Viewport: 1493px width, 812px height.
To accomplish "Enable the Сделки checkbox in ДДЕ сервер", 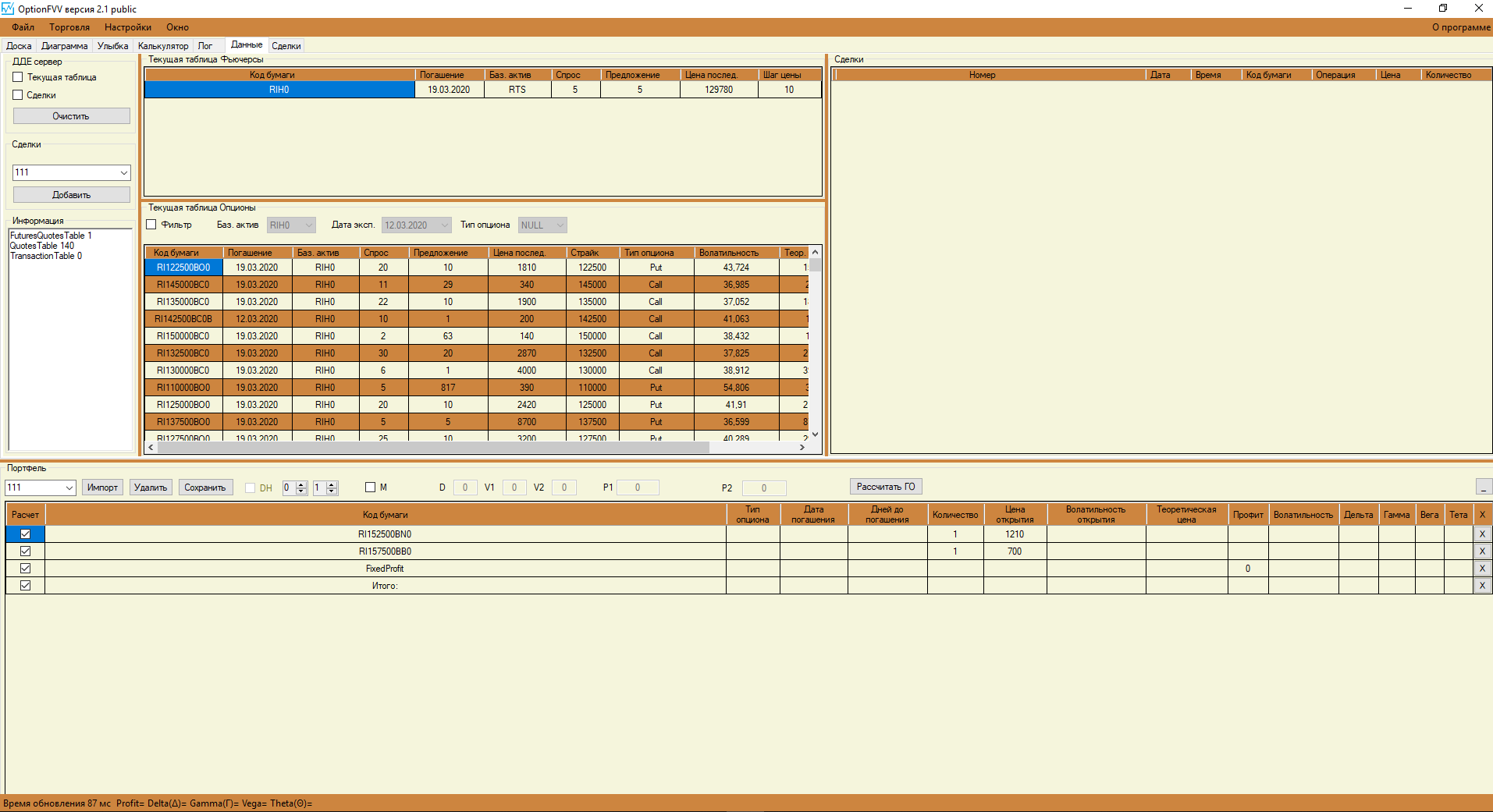I will coord(18,95).
